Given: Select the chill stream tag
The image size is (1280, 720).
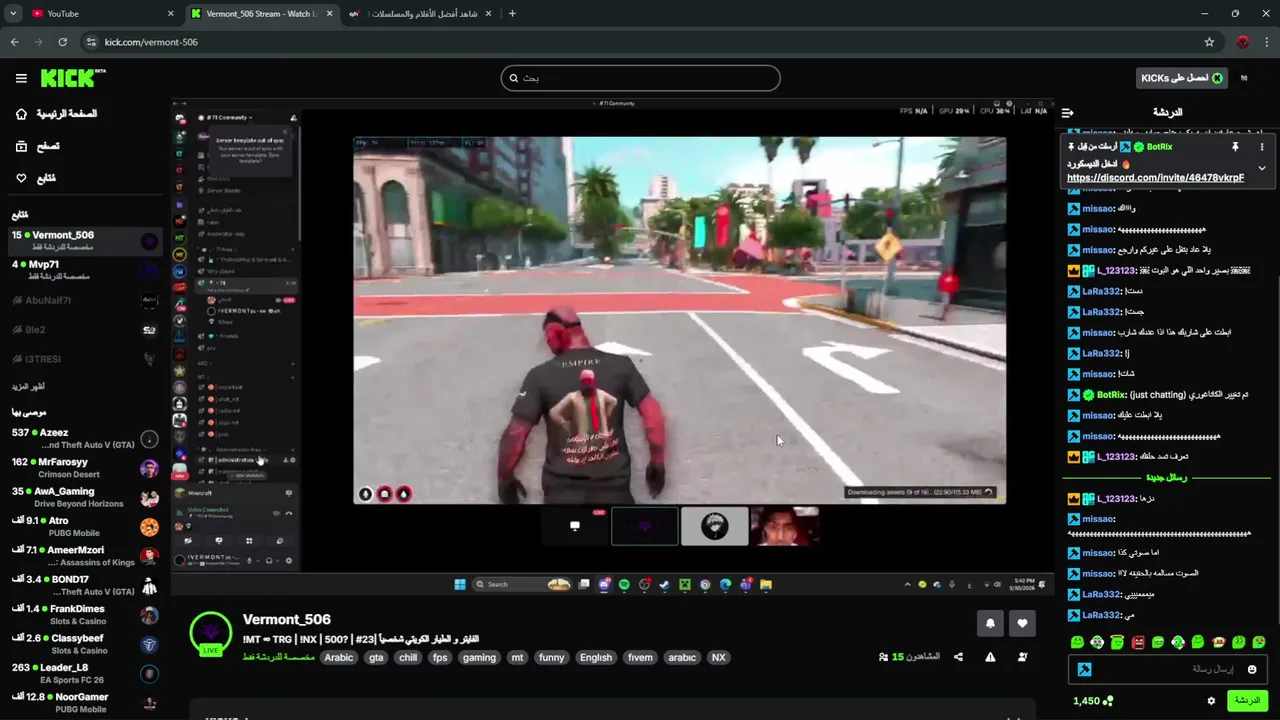Looking at the screenshot, I should [x=408, y=658].
